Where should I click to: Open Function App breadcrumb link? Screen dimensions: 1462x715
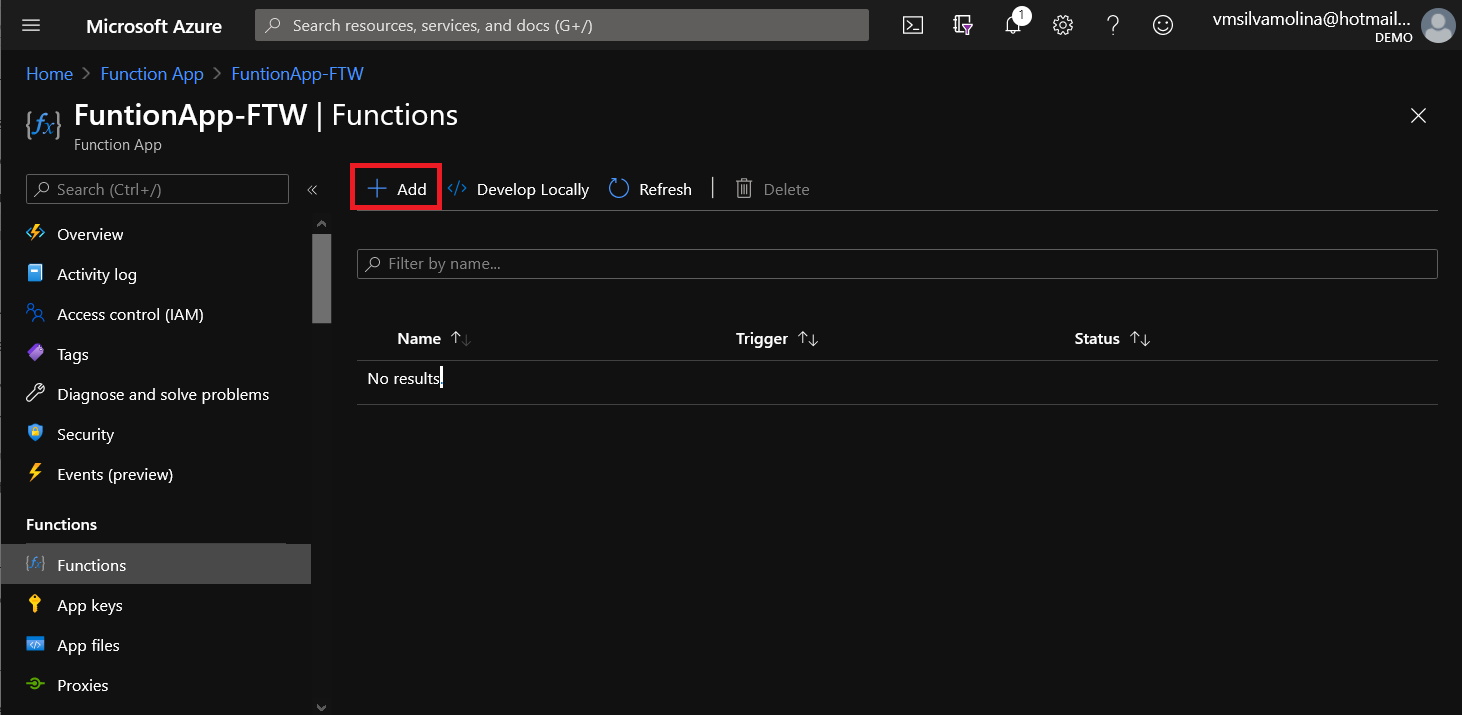(152, 74)
